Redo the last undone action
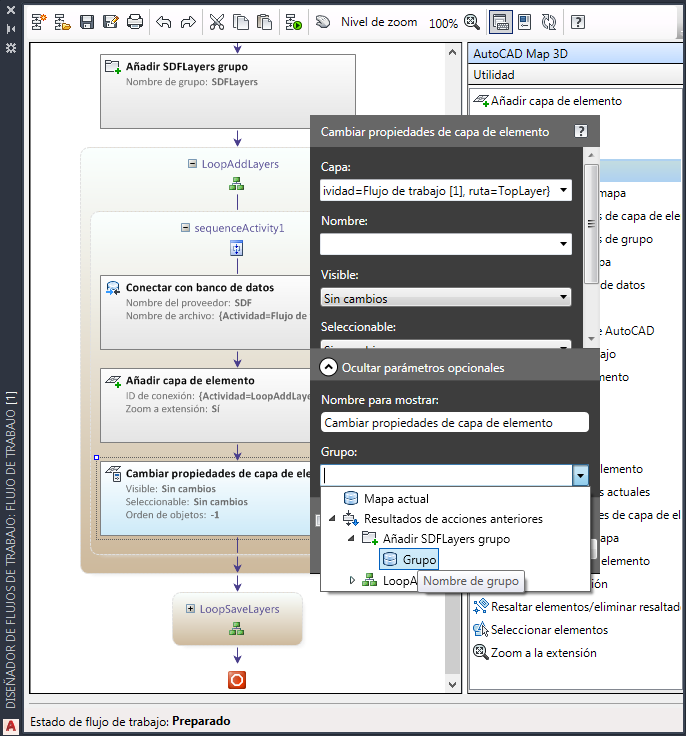 pyautogui.click(x=188, y=22)
